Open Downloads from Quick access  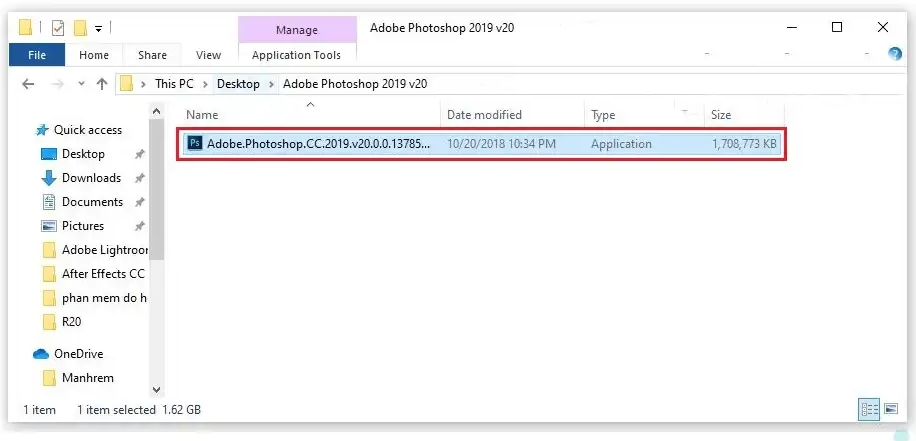click(x=91, y=178)
